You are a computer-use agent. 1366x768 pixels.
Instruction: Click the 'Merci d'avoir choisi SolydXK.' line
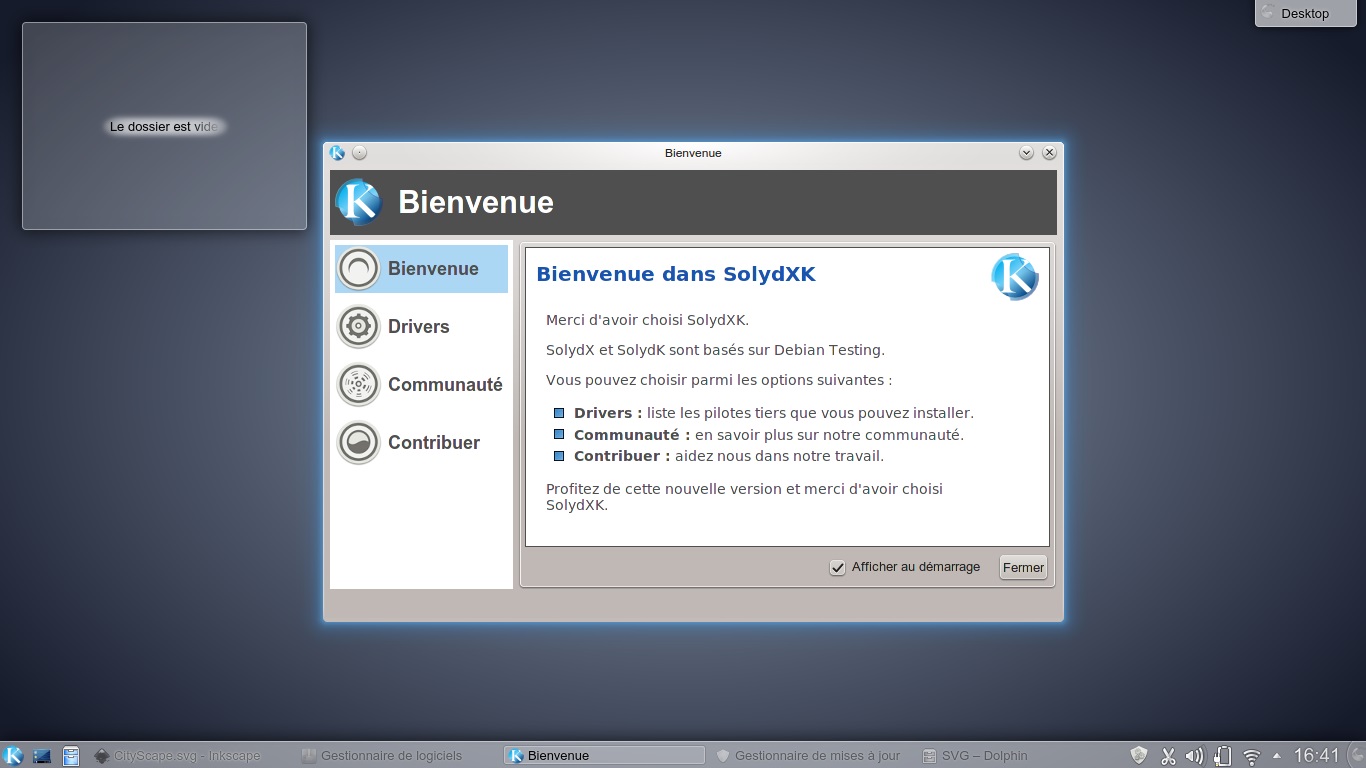coord(647,320)
